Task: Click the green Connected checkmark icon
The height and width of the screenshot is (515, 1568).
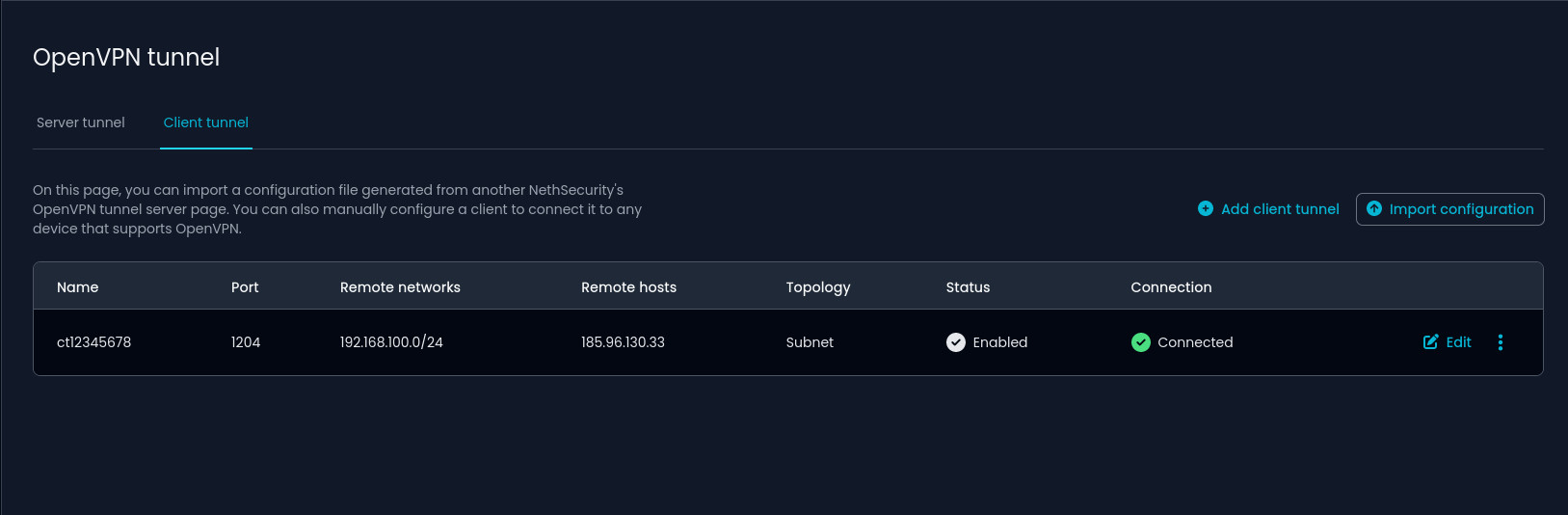Action: click(1141, 342)
